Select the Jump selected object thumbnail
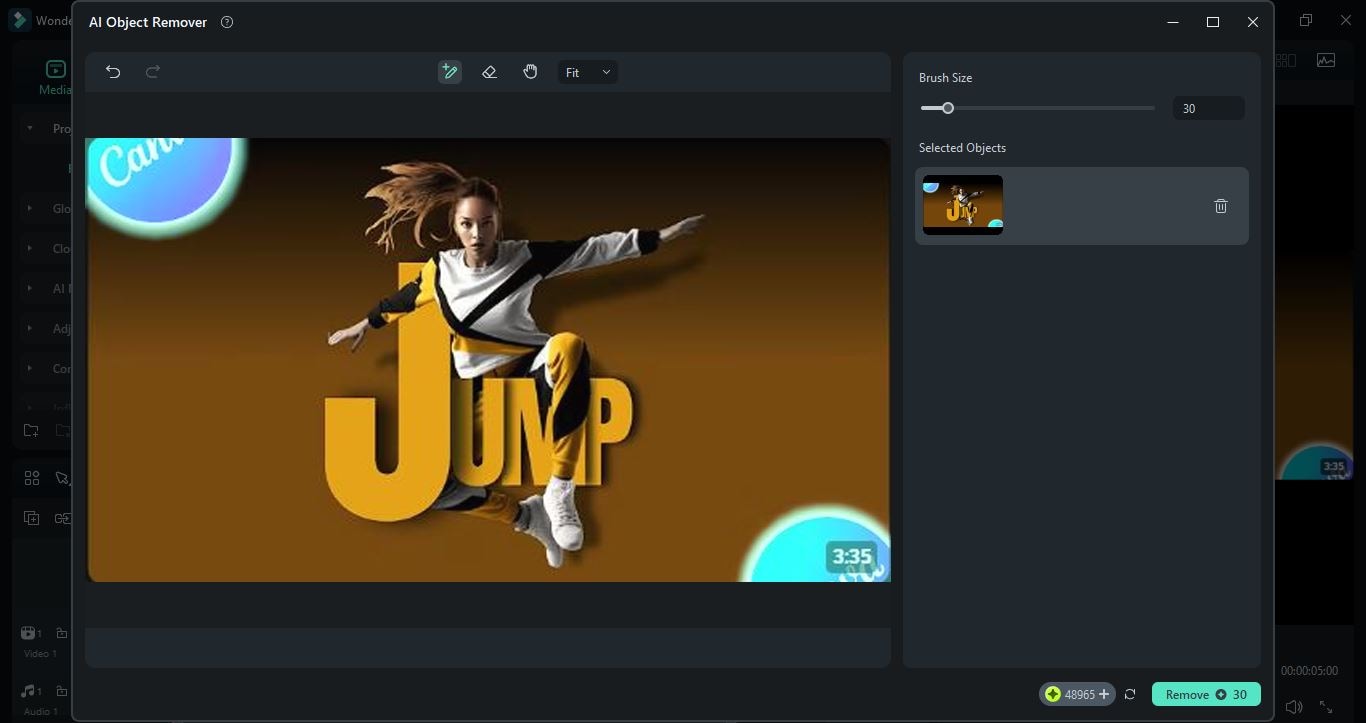The height and width of the screenshot is (723, 1366). click(962, 205)
